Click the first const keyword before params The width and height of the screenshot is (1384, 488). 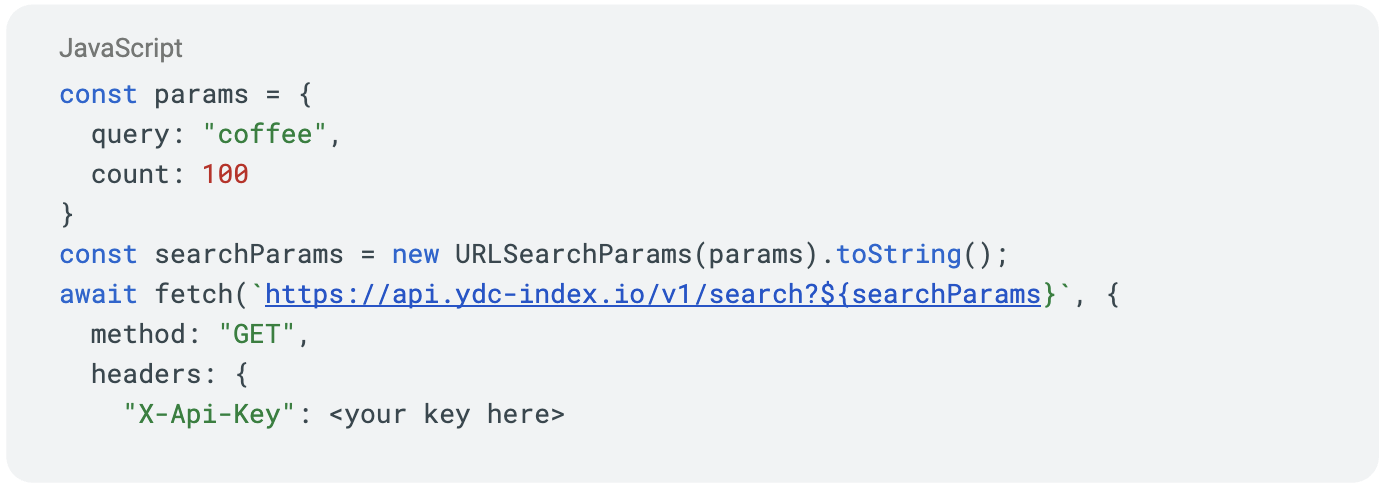(x=98, y=94)
